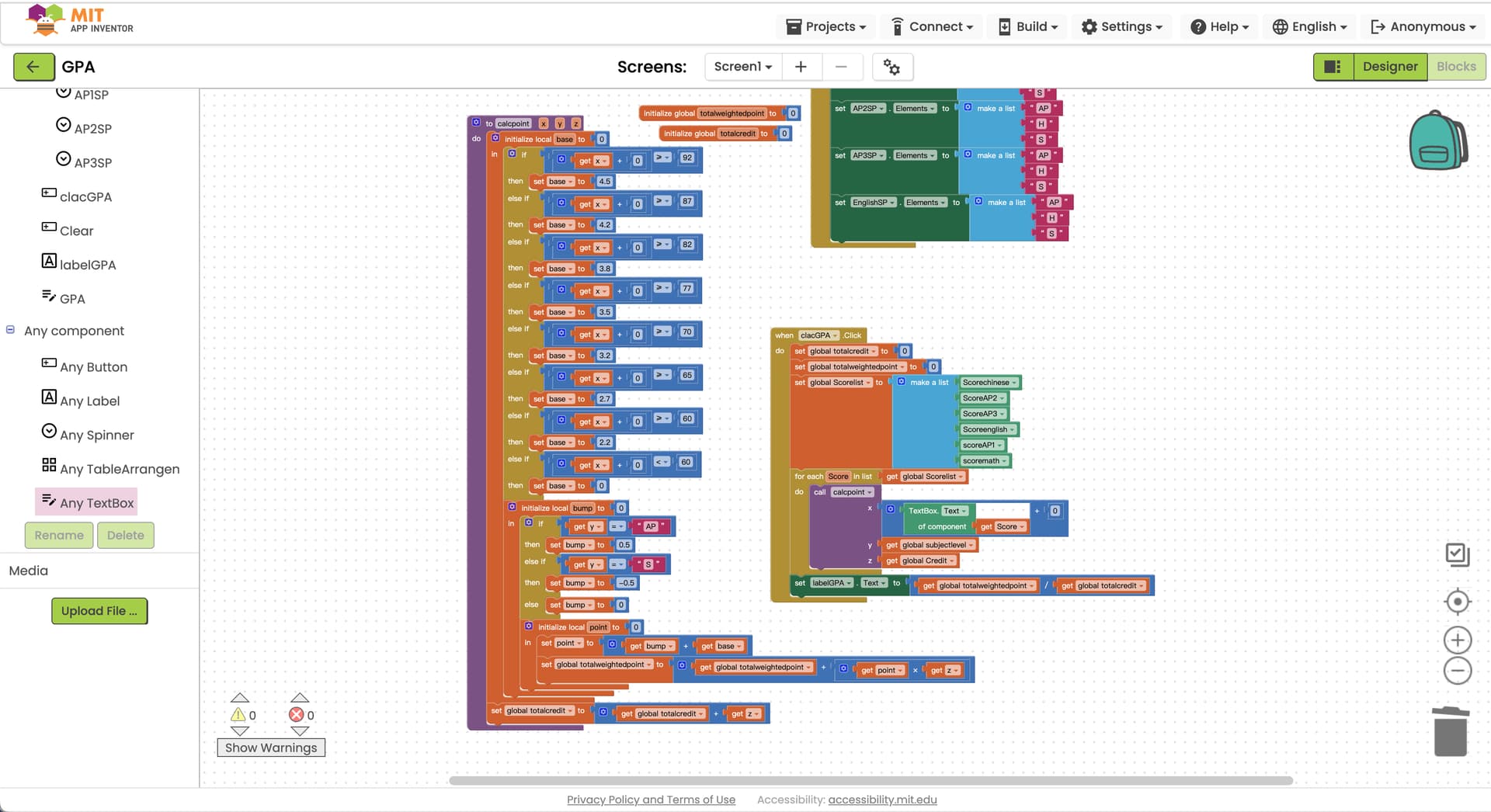This screenshot has height=812, width=1491.
Task: Click the green back arrow button
Action: pyautogui.click(x=33, y=67)
